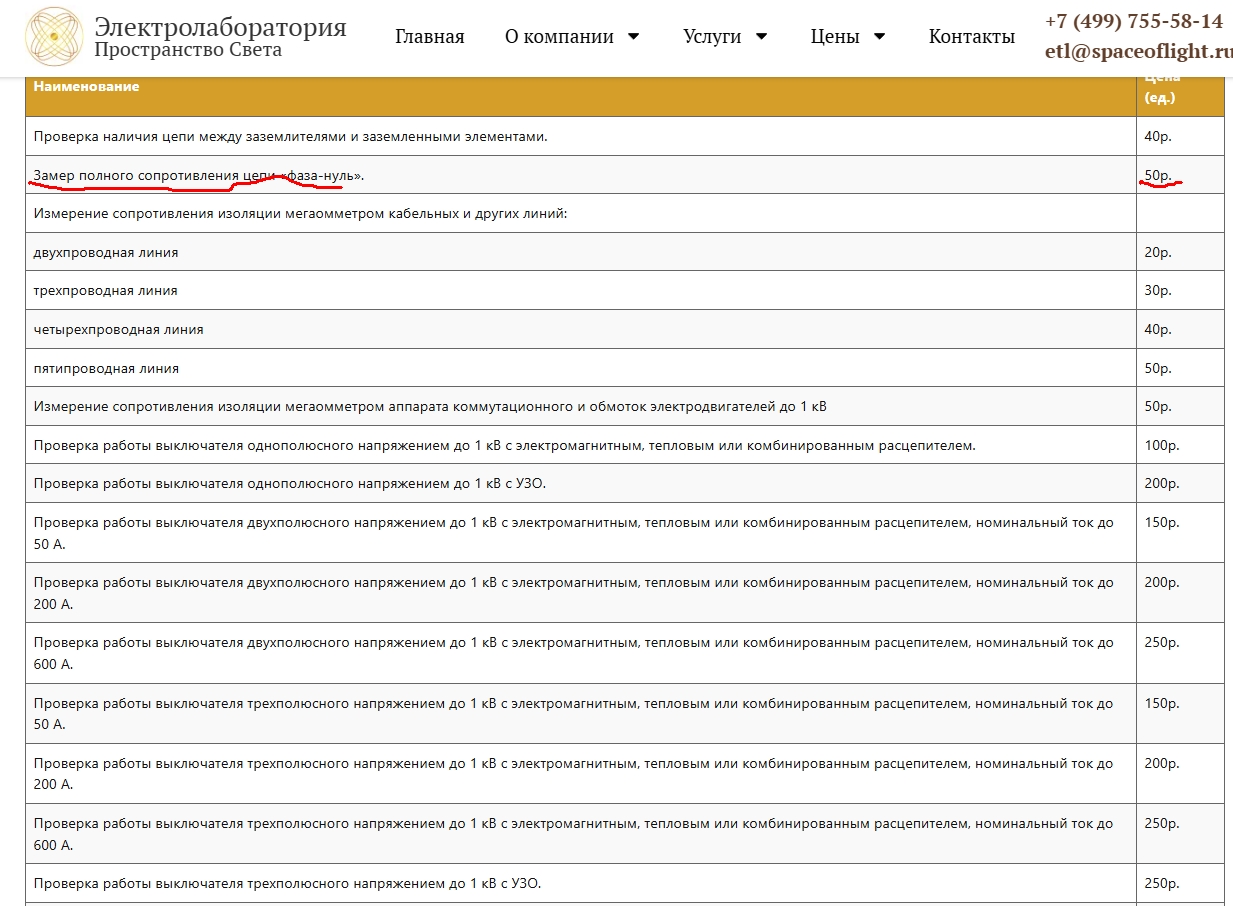Click the 30р. price cell
This screenshot has height=906, width=1233.
pos(1158,291)
